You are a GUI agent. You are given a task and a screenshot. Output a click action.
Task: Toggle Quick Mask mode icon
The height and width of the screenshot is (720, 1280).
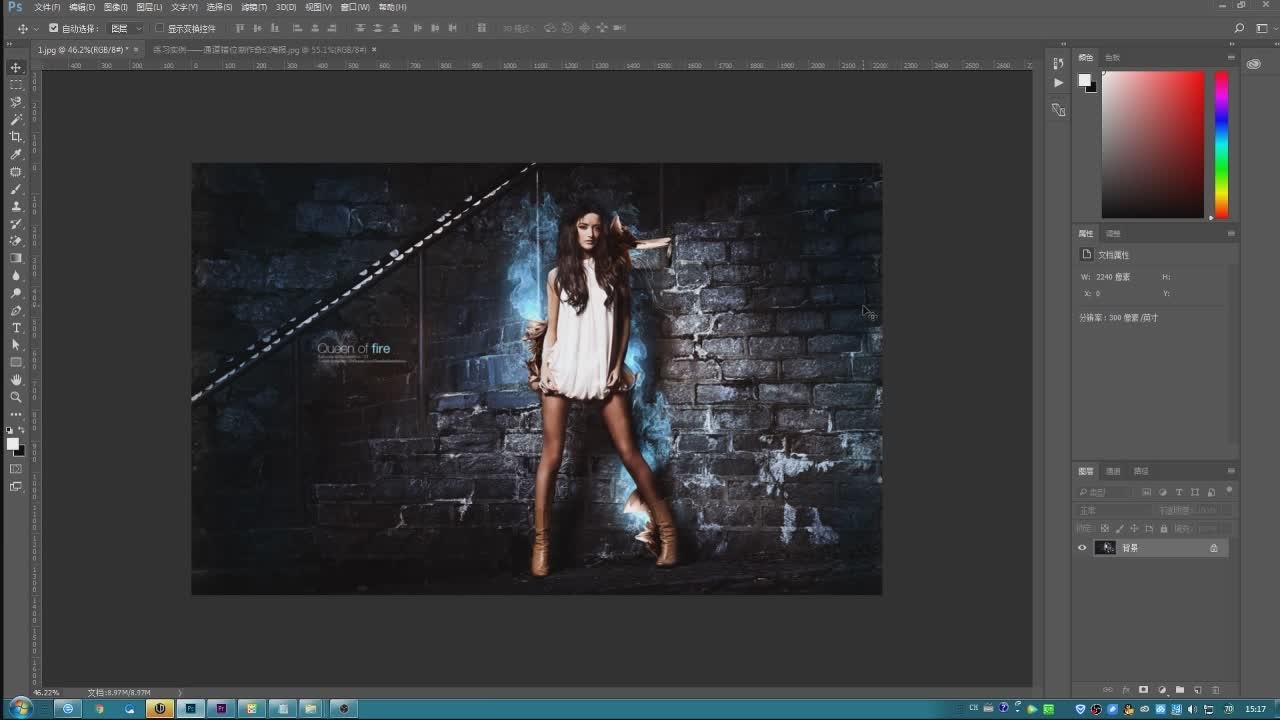[16, 469]
